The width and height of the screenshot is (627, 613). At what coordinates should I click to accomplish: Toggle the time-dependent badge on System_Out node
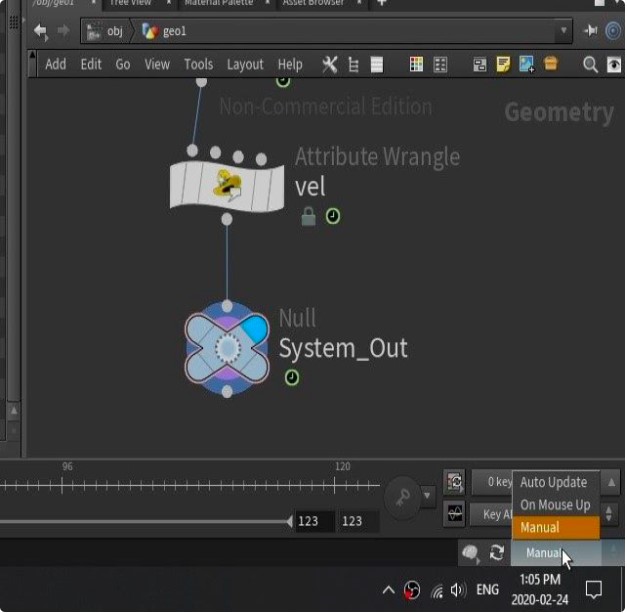click(x=292, y=378)
